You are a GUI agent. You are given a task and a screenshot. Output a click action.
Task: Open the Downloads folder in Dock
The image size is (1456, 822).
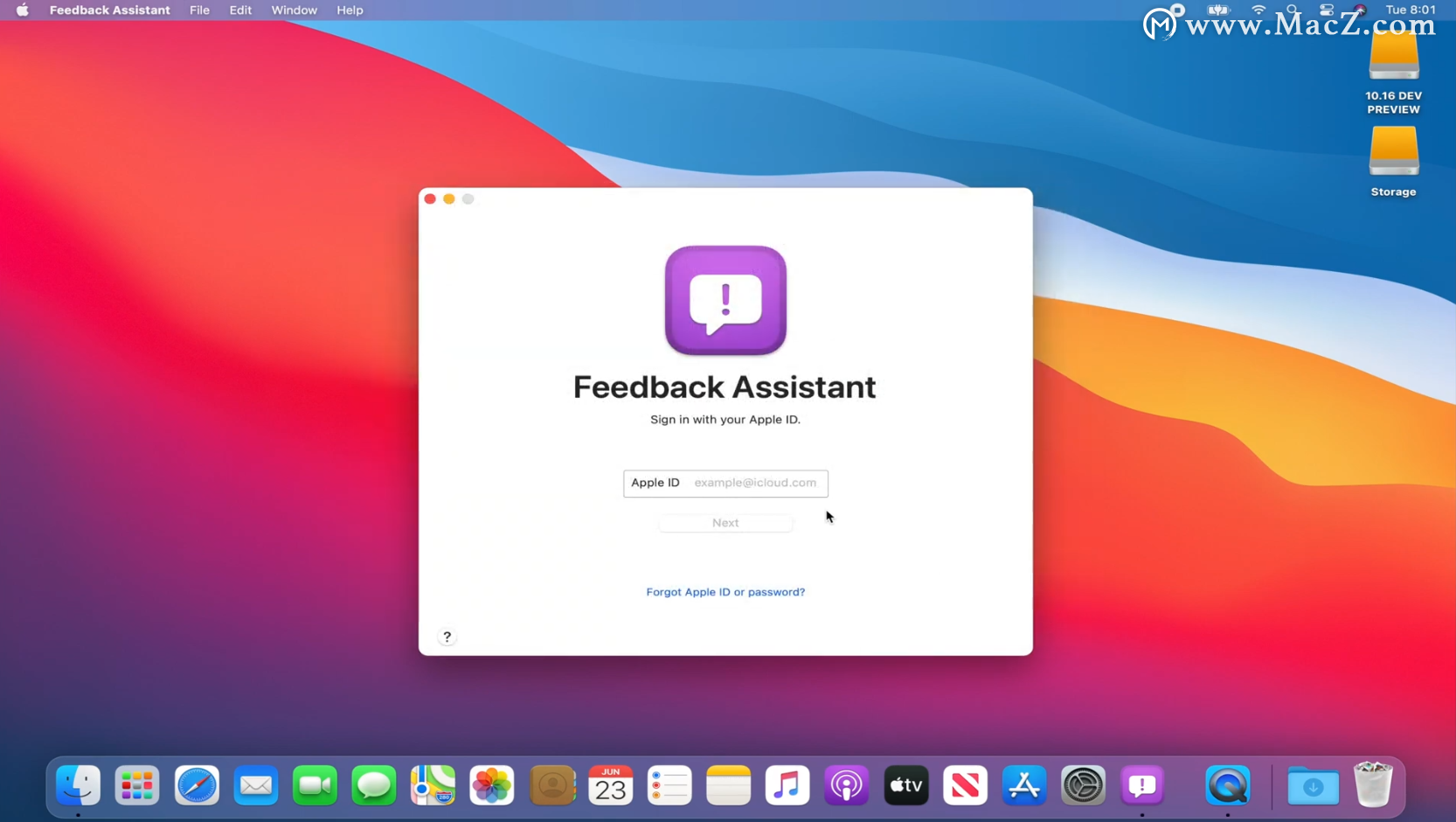pyautogui.click(x=1313, y=785)
